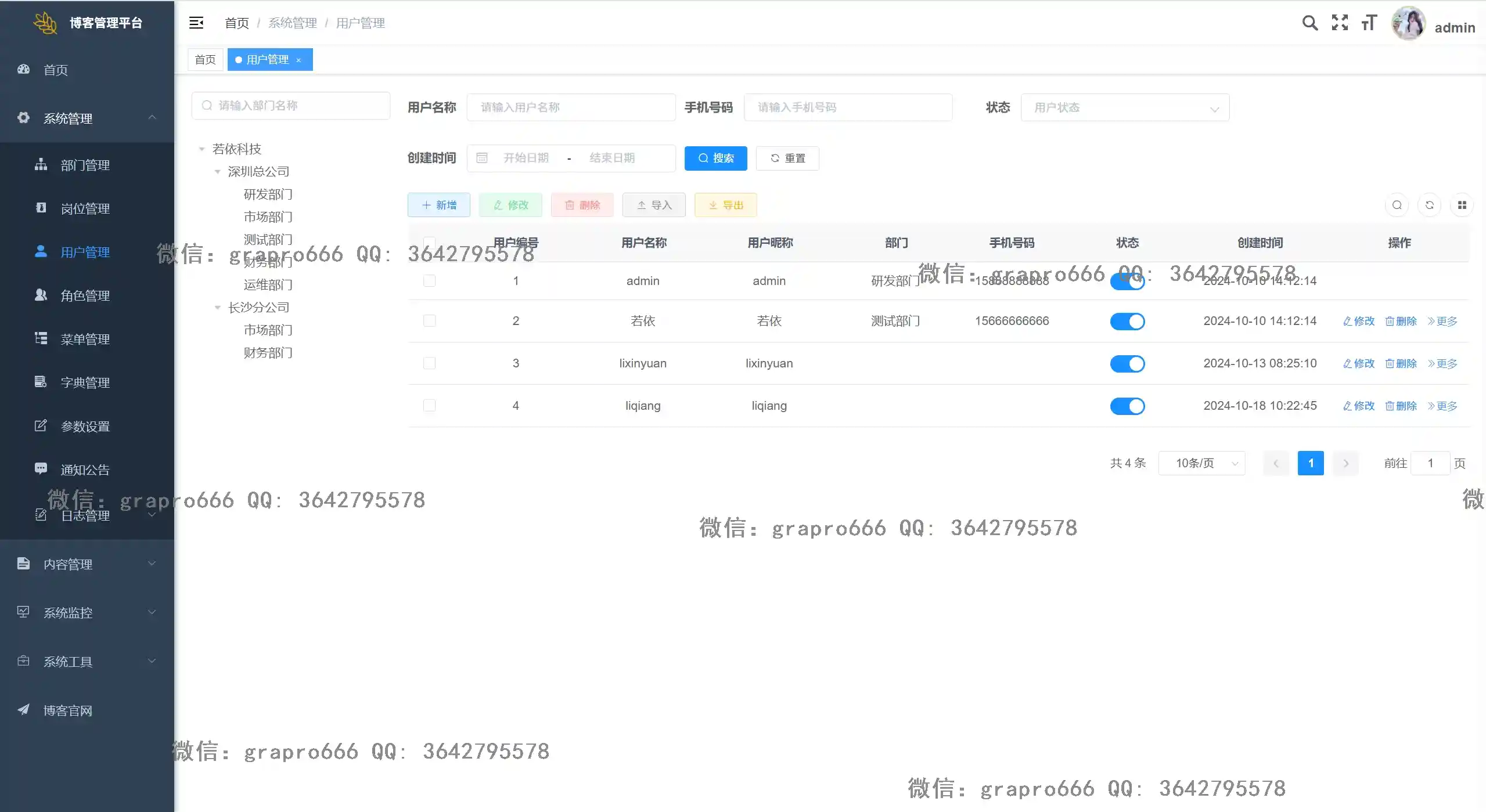Toggle status switch for user liqiang

[x=1127, y=406]
